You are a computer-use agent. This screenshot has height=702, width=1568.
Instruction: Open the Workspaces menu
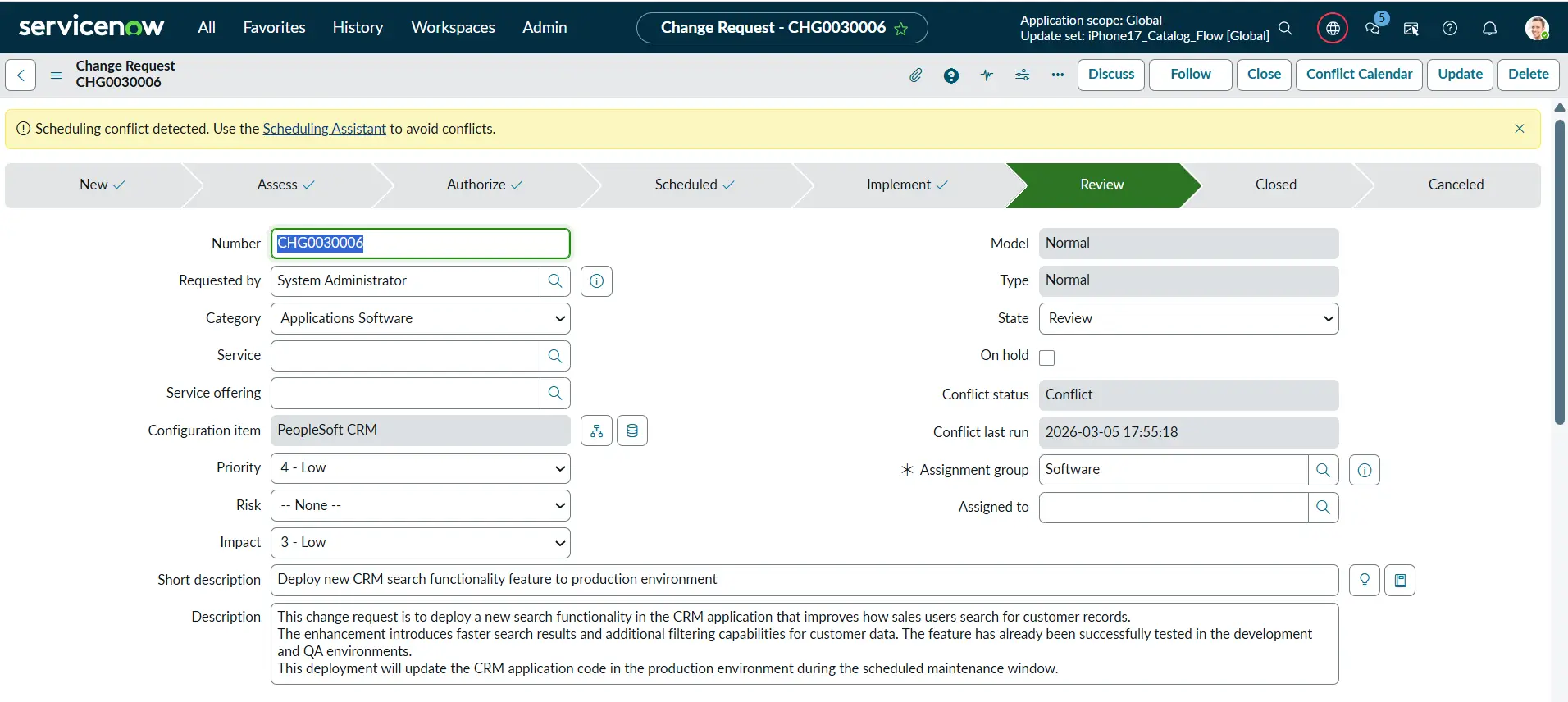(453, 27)
